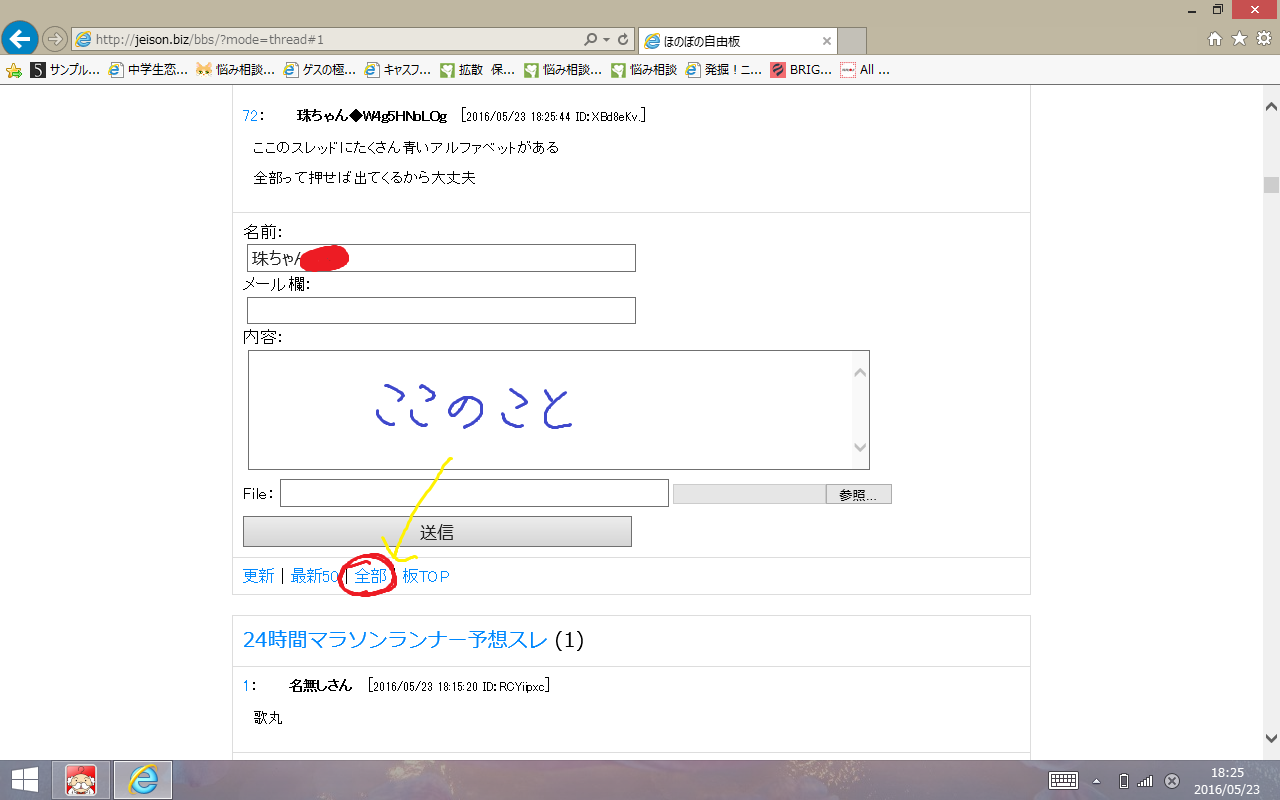The image size is (1280, 800).
Task: Open the 24時間マラソンランナー予想スレ thread title
Action: point(395,640)
